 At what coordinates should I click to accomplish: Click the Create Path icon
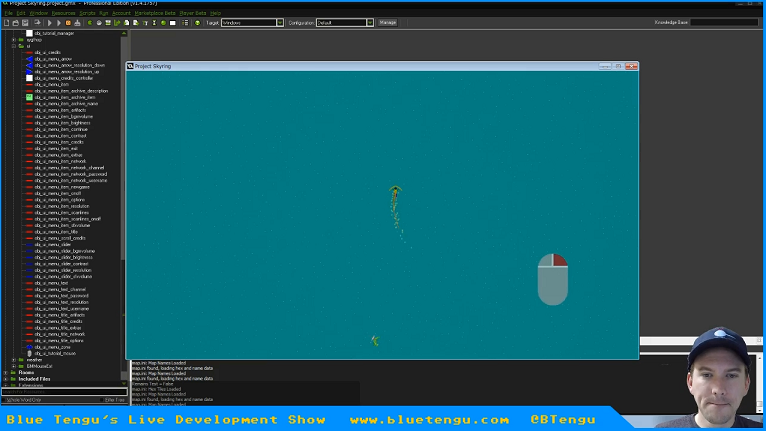click(x=117, y=23)
